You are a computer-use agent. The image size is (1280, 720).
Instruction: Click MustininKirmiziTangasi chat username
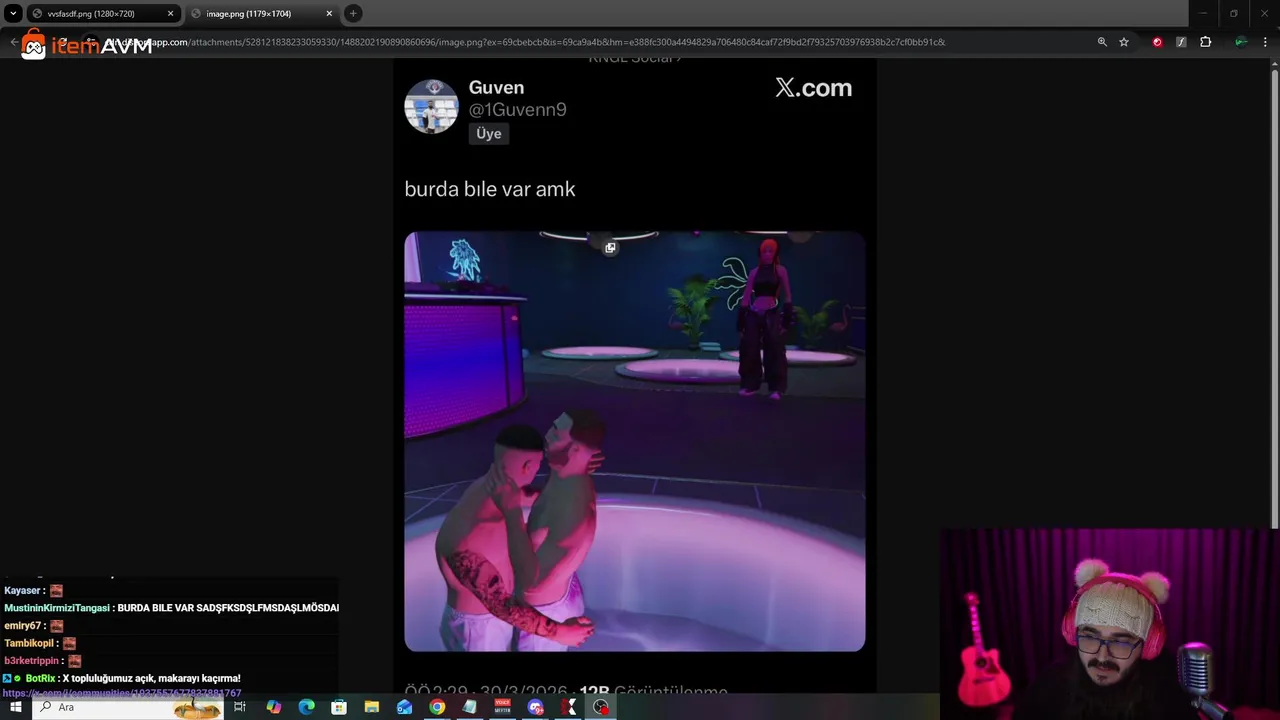[x=57, y=608]
